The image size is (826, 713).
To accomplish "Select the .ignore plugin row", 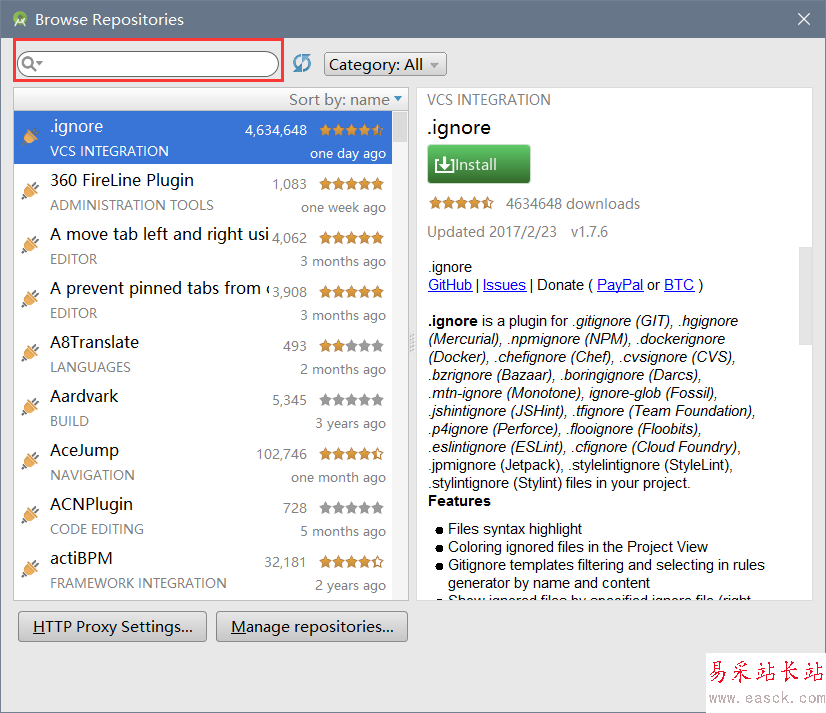I will 203,138.
